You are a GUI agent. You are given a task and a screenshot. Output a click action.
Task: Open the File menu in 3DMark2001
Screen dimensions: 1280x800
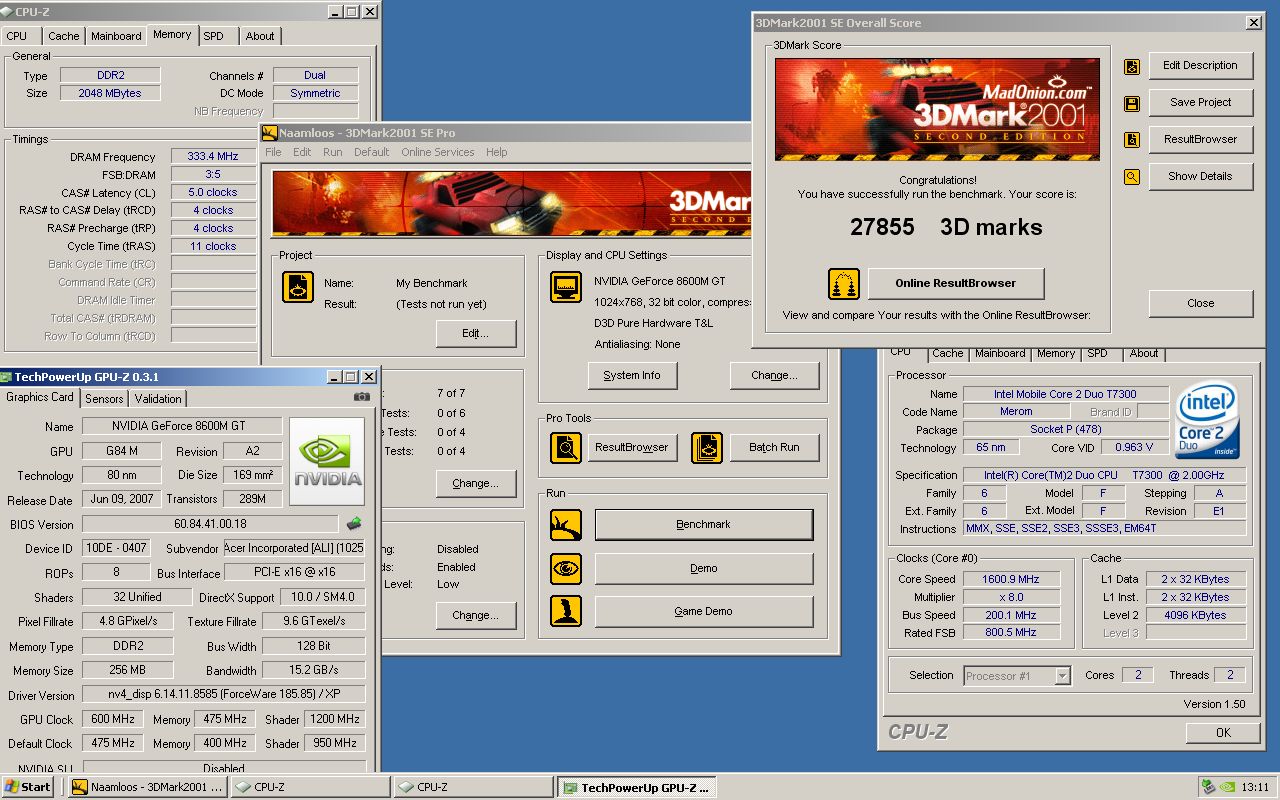[x=273, y=152]
